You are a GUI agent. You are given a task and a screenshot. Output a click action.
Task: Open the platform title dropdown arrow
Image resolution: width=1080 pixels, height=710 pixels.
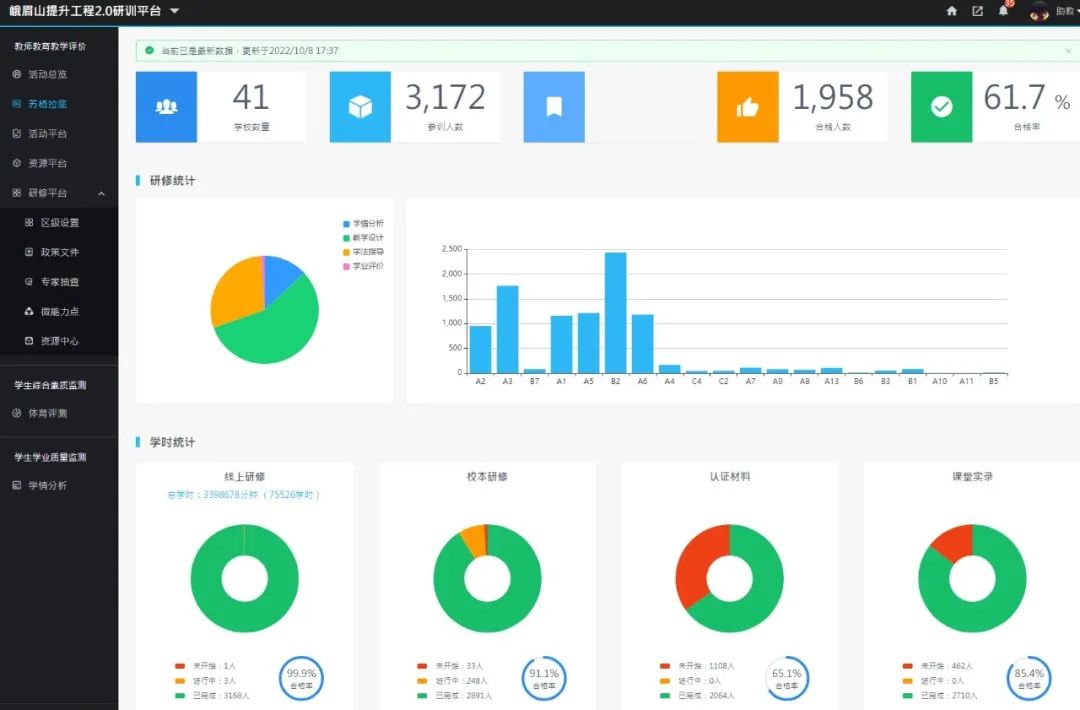click(174, 11)
